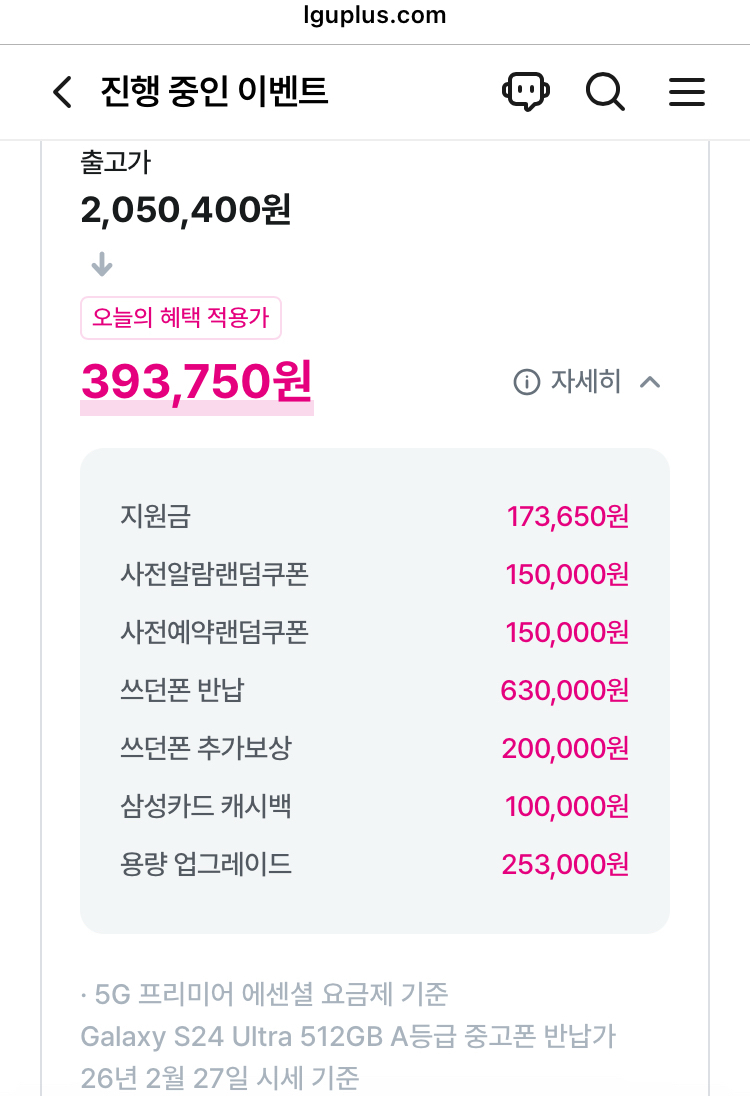750x1096 pixels.
Task: Tap the back arrow icon
Action: (x=62, y=93)
